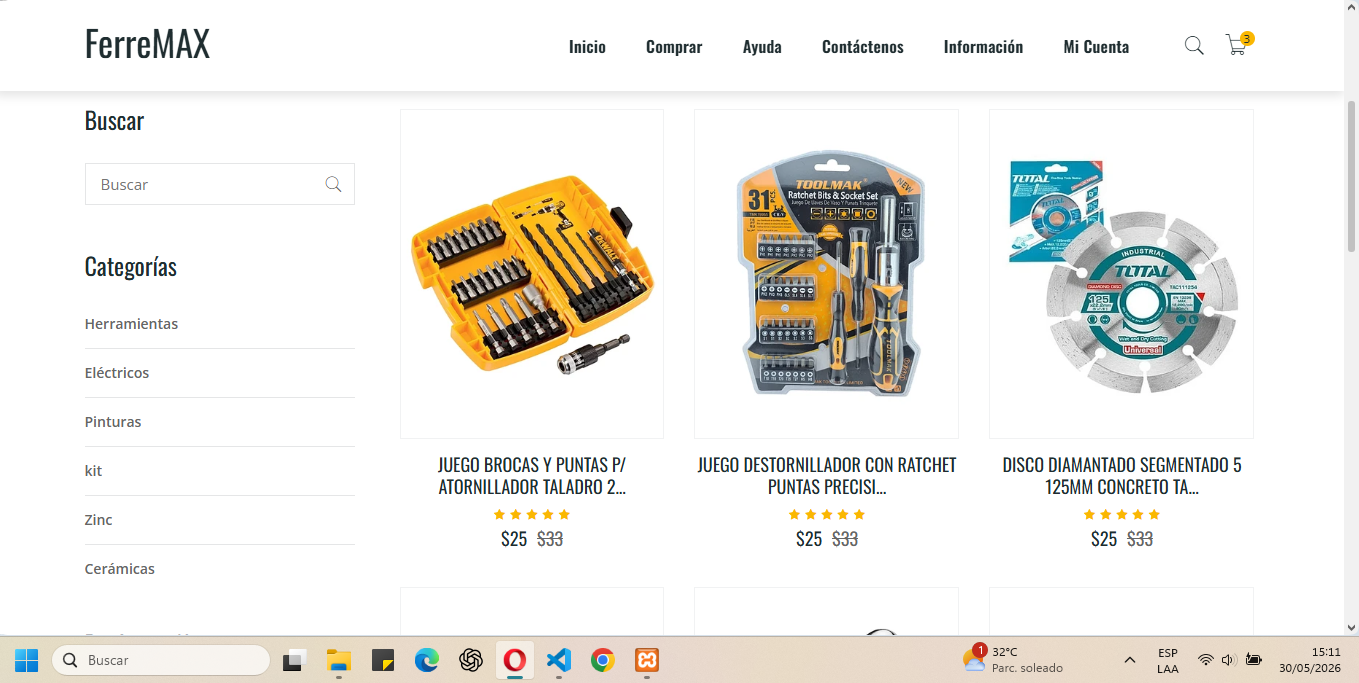The width and height of the screenshot is (1359, 683).
Task: Click the sidebar Buscar input field
Action: [220, 184]
